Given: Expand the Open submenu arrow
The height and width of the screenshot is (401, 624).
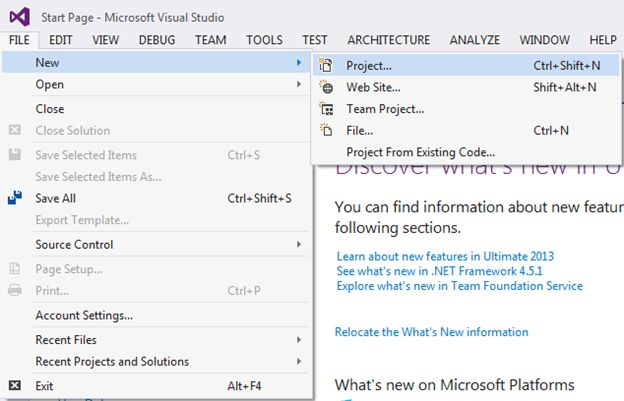Looking at the screenshot, I should (298, 85).
